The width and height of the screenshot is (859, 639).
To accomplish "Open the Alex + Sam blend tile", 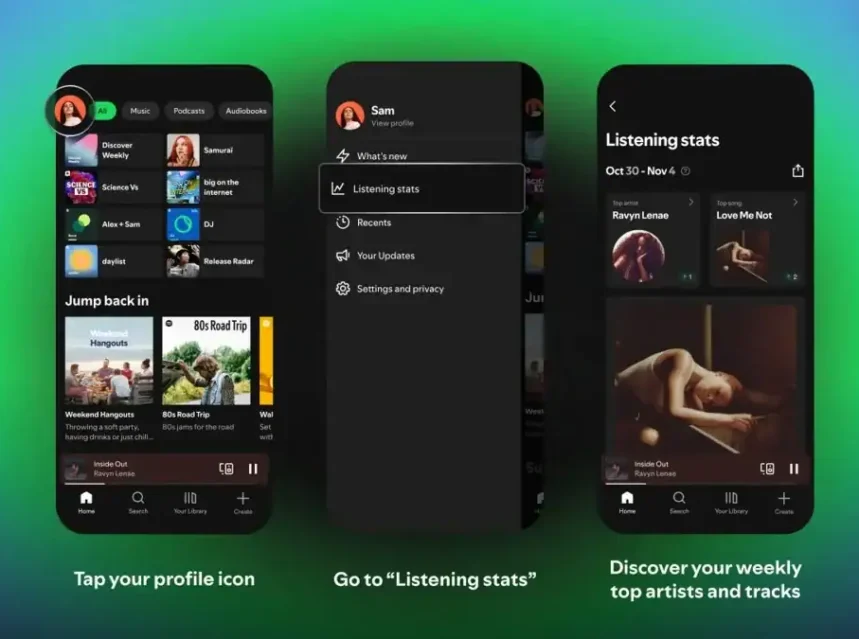I will click(114, 224).
